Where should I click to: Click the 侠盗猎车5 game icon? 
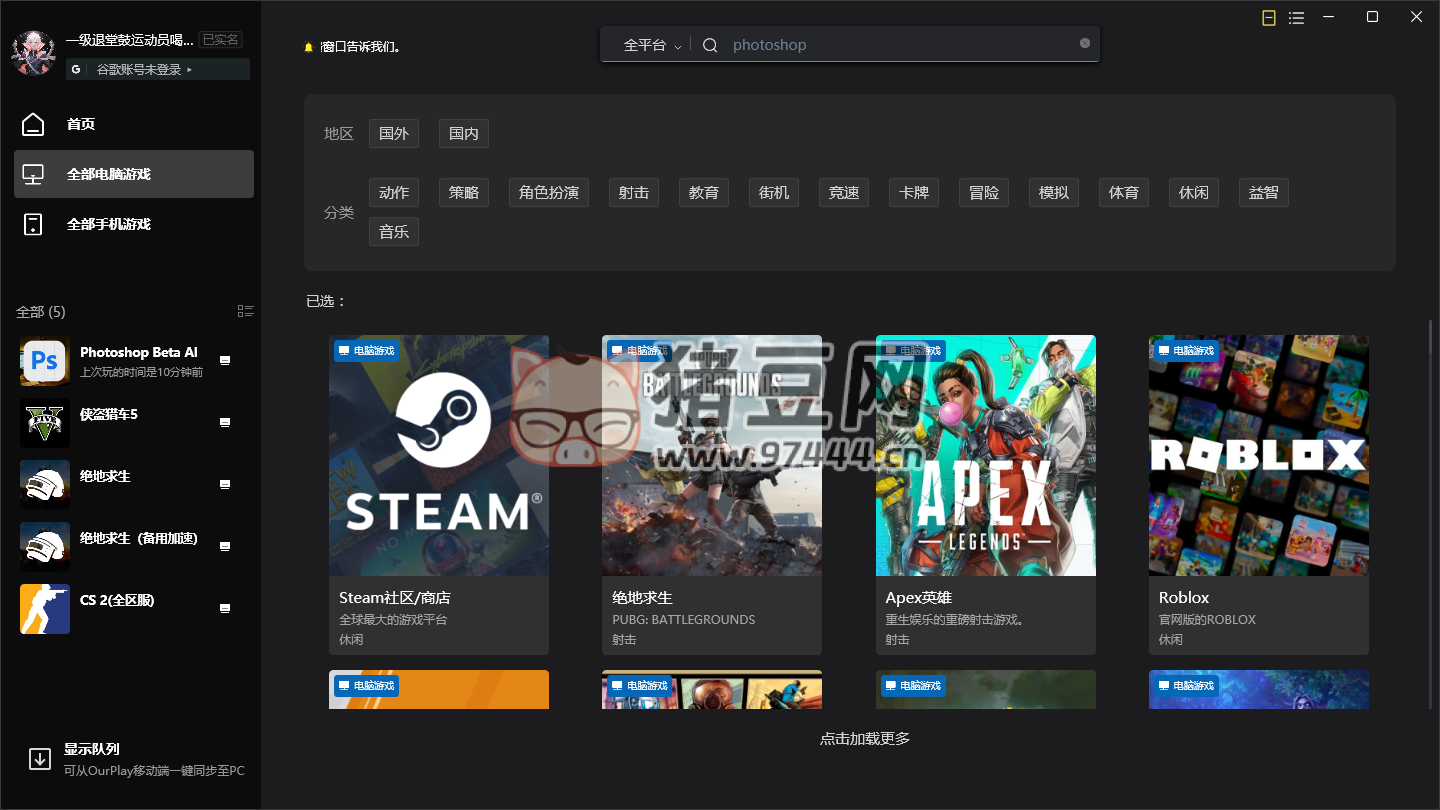click(x=45, y=423)
